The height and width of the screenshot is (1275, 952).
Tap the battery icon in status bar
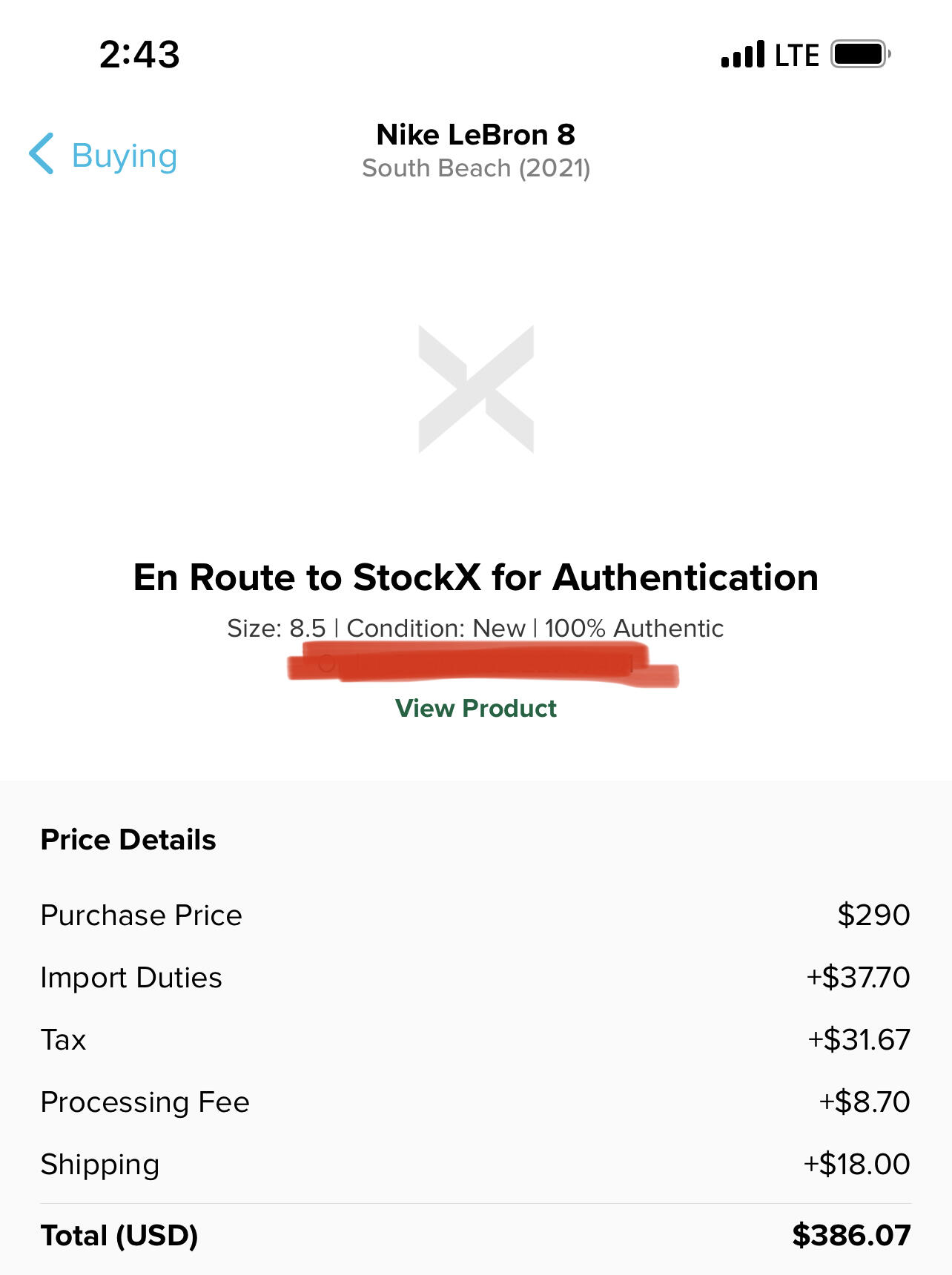pos(859,54)
